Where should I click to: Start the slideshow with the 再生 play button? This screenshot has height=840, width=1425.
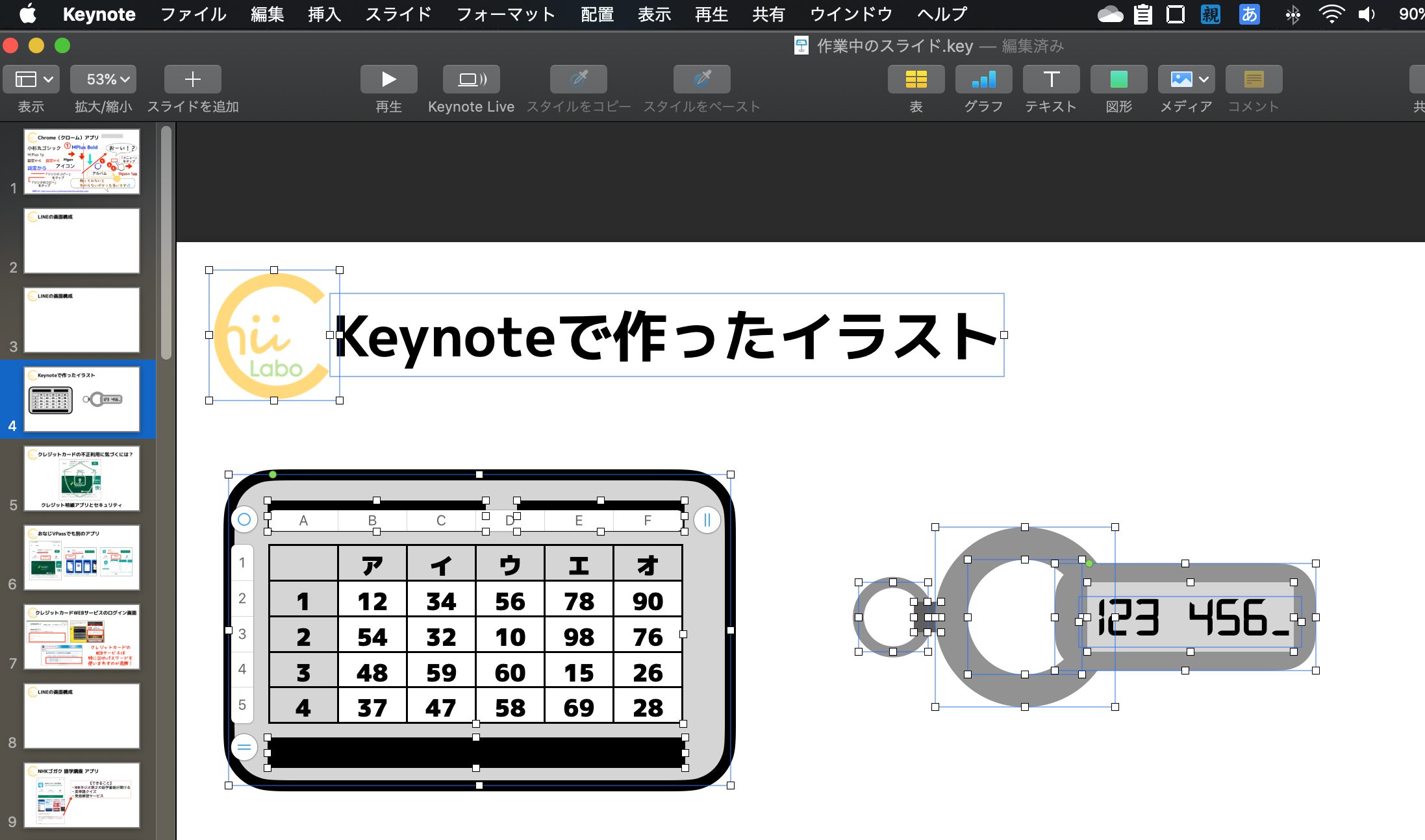pos(388,79)
